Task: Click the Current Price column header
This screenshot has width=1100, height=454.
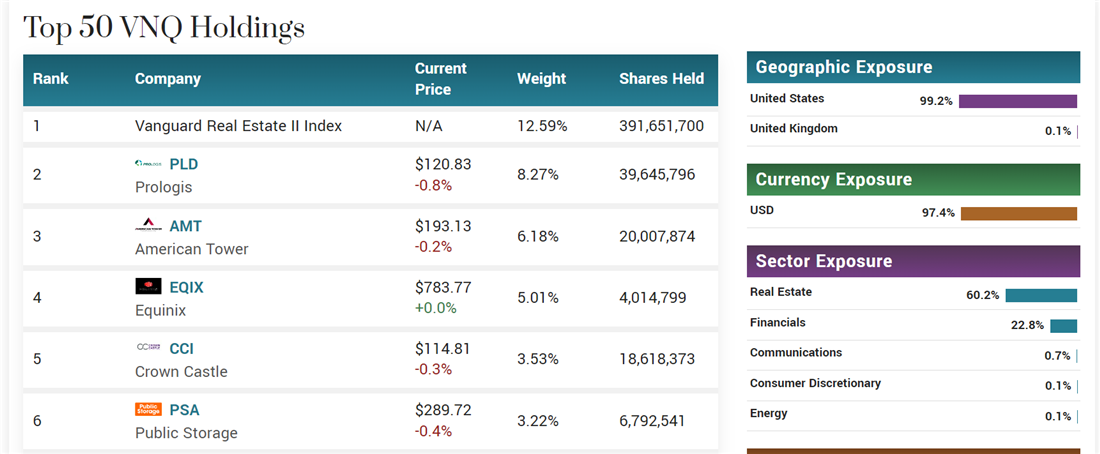Action: click(441, 79)
